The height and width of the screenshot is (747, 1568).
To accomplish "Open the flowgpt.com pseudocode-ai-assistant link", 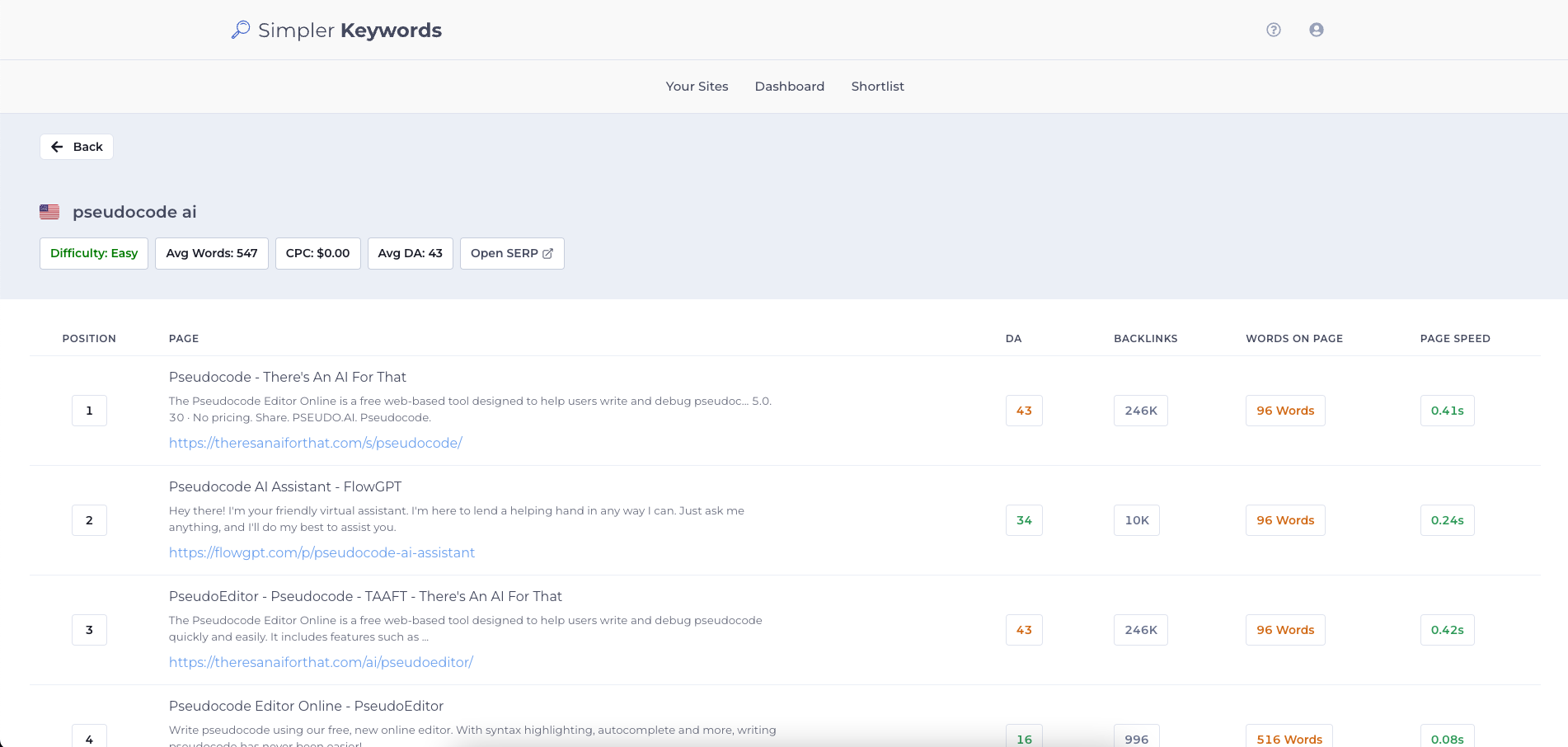I will pos(322,552).
